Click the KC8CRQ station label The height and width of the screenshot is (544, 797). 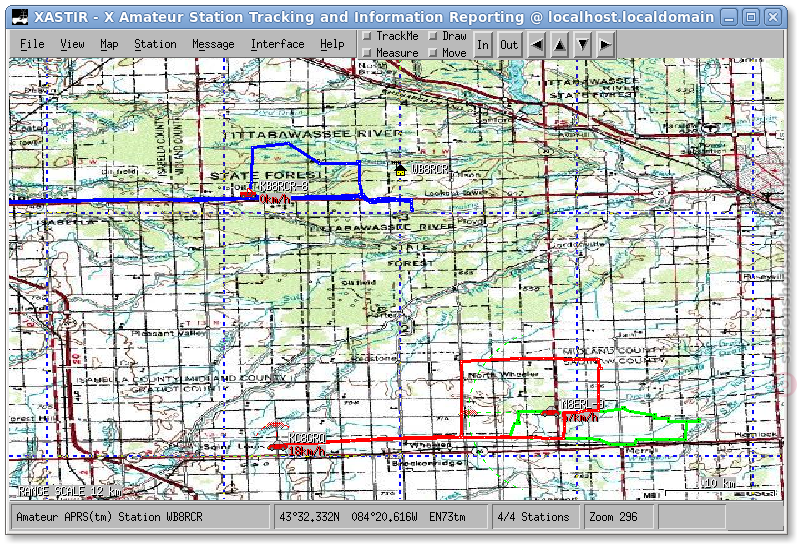pos(307,438)
